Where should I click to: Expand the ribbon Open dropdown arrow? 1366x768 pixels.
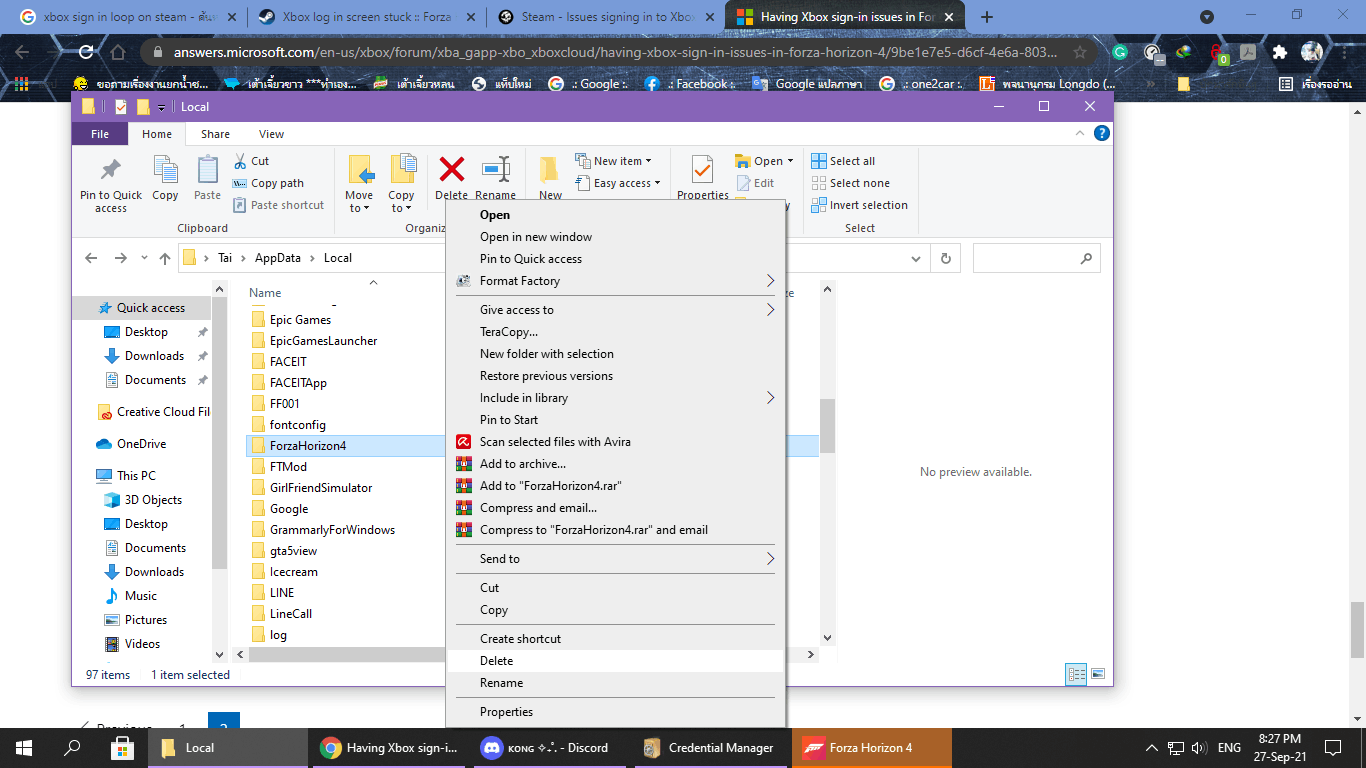click(x=790, y=161)
